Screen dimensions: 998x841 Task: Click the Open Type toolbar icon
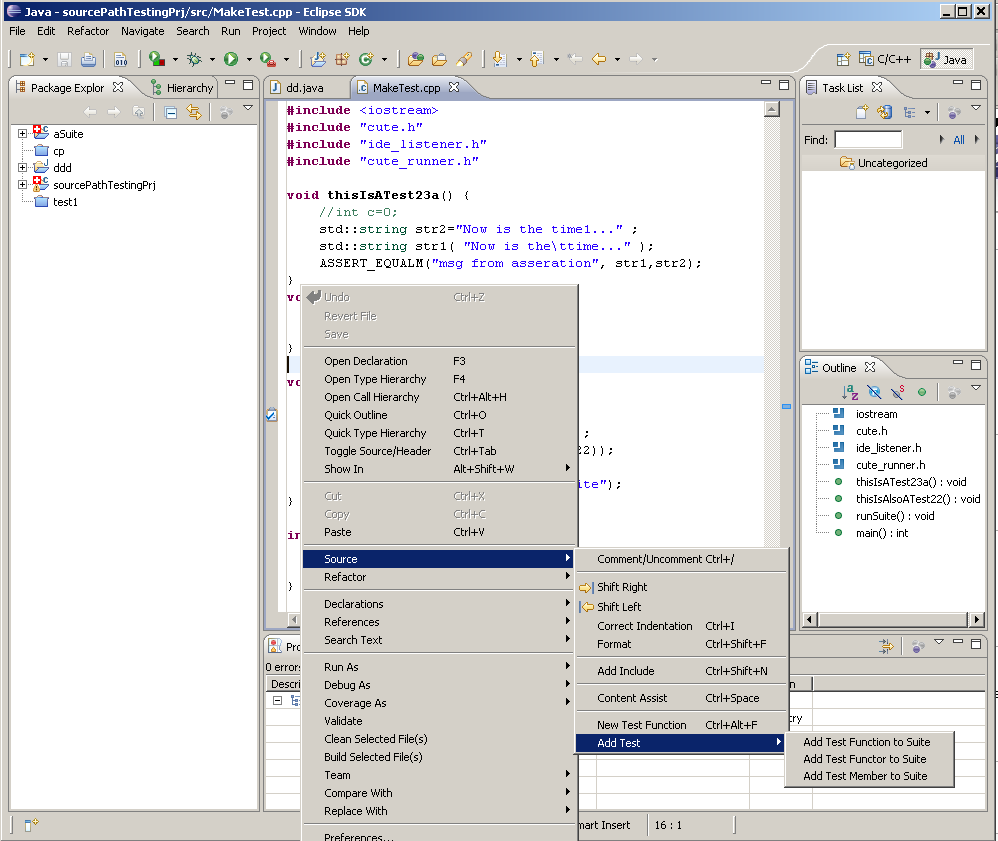tap(416, 59)
